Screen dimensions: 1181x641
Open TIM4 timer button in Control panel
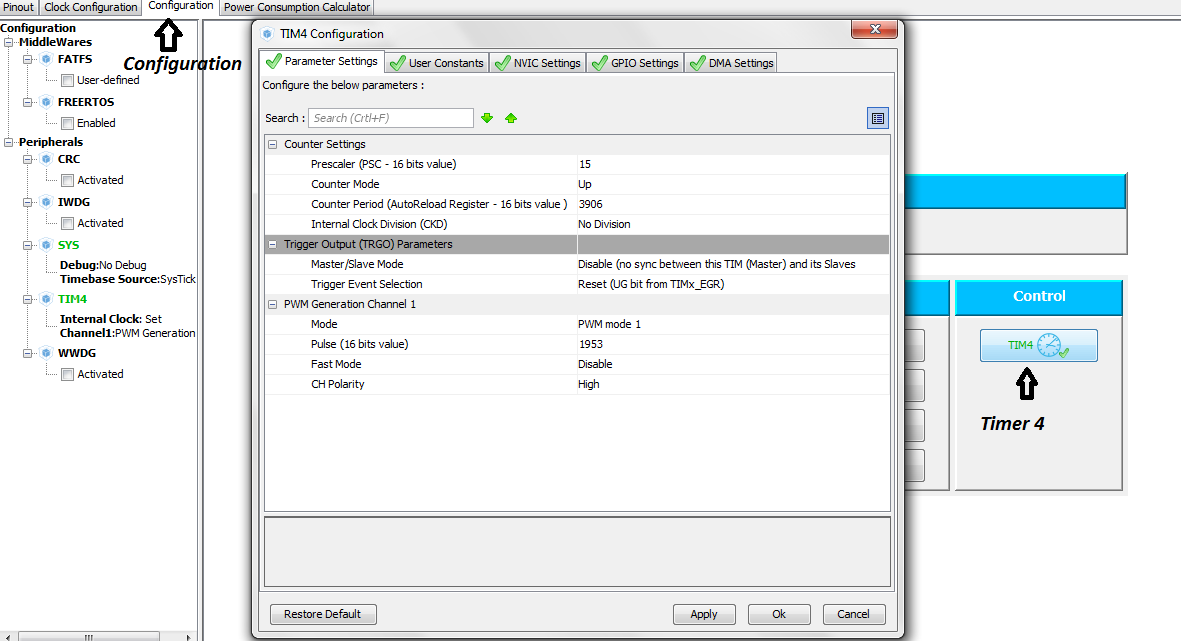coord(1038,345)
